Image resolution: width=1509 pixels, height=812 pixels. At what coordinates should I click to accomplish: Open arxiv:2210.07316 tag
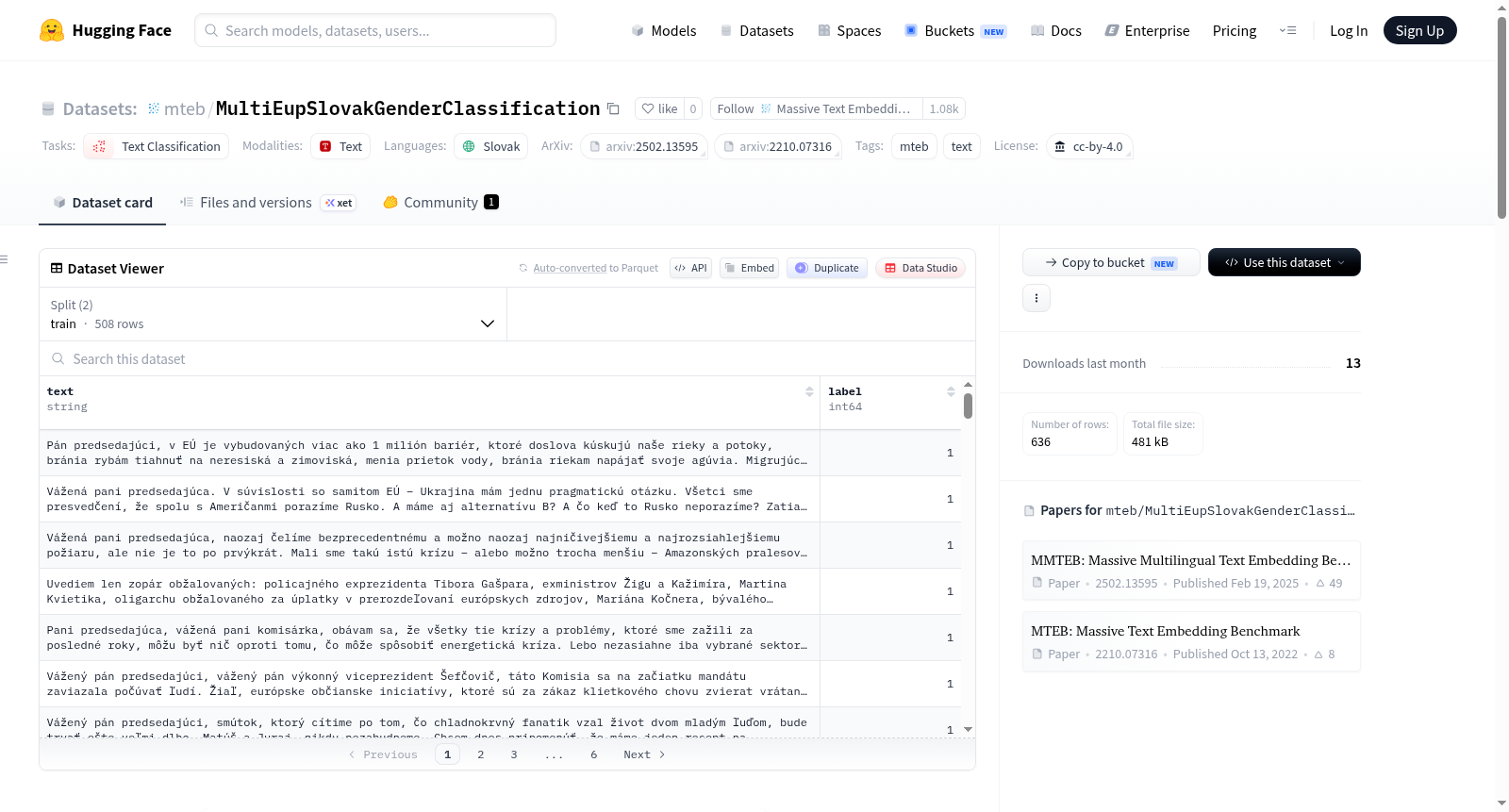778,146
